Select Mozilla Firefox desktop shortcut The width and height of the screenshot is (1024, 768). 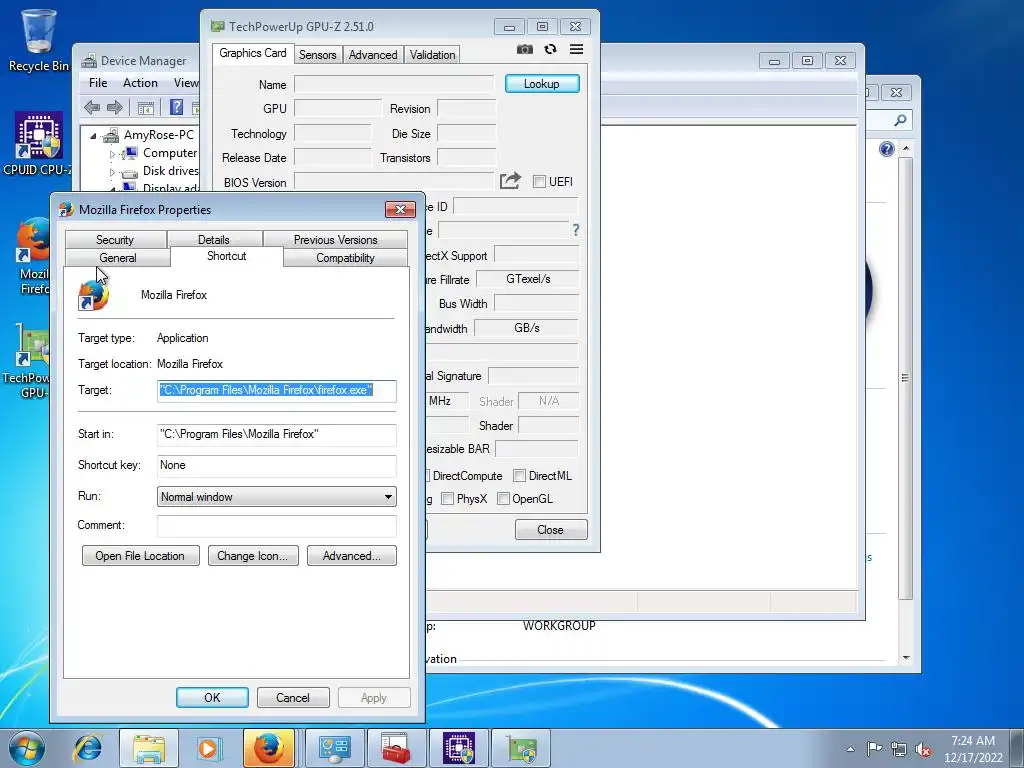pos(33,257)
